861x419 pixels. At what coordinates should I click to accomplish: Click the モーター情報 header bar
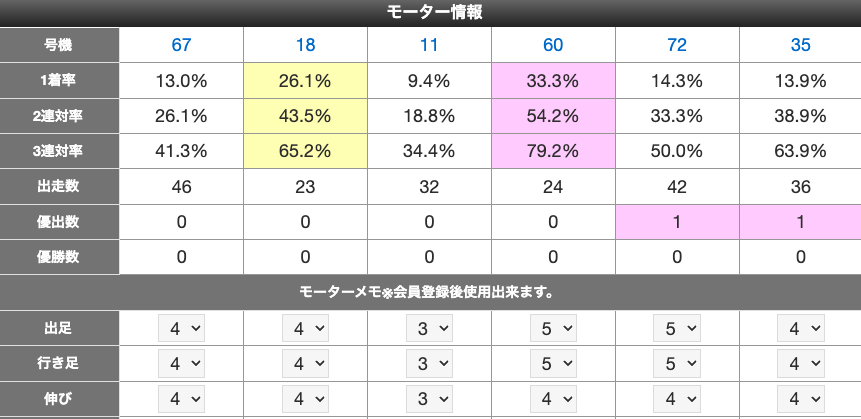(x=430, y=12)
